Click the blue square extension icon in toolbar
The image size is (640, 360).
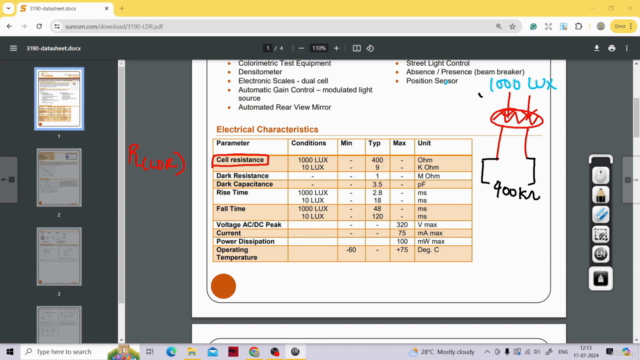tap(564, 27)
